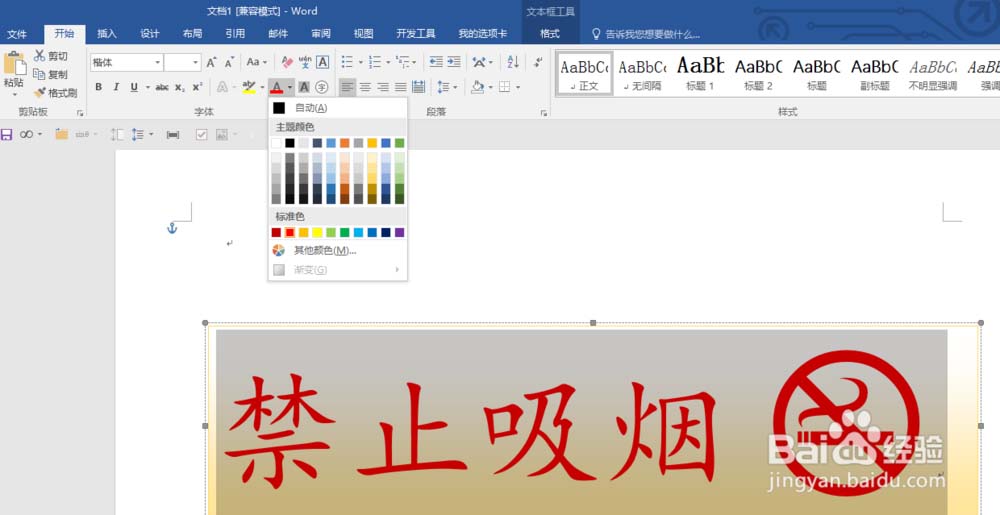Open the underline style dropdown arrow
Screen dimensions: 1000x515
[x=147, y=87]
